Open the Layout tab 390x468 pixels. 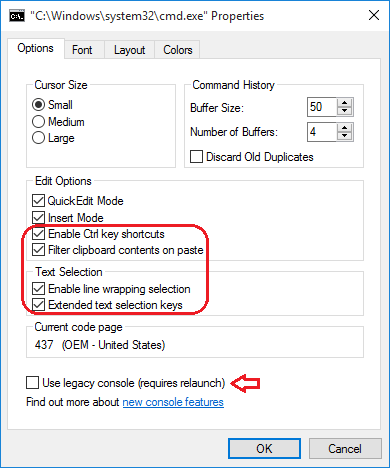tap(130, 50)
